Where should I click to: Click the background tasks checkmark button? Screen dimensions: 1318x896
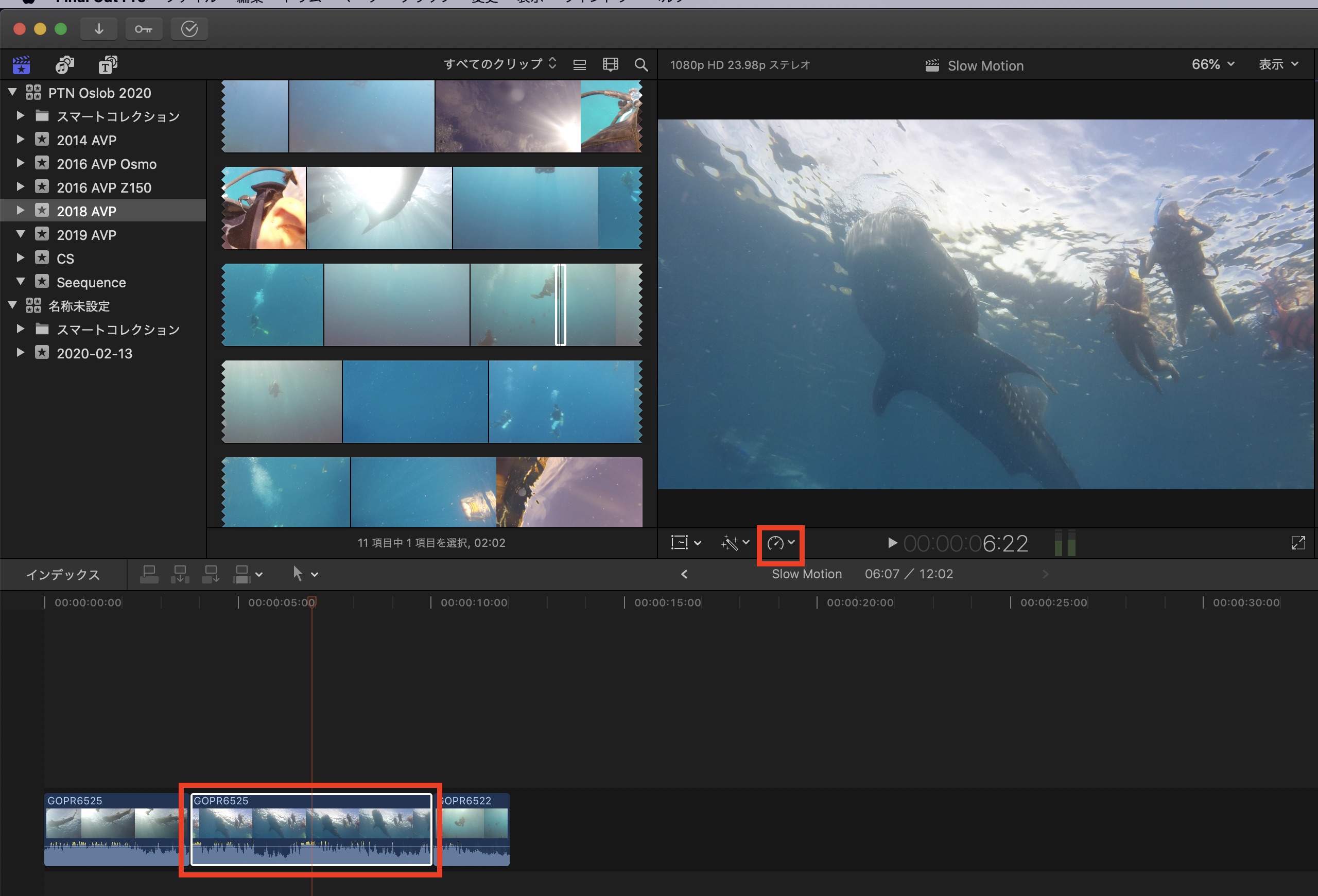coord(189,29)
